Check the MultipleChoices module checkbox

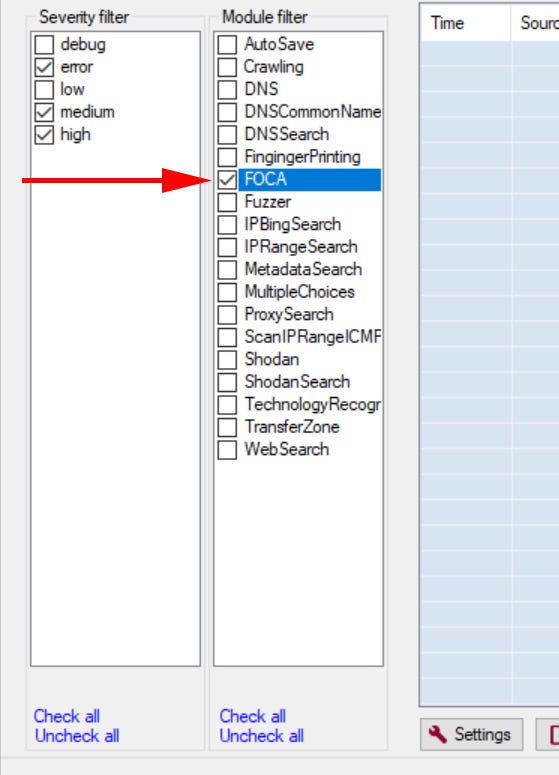(227, 292)
